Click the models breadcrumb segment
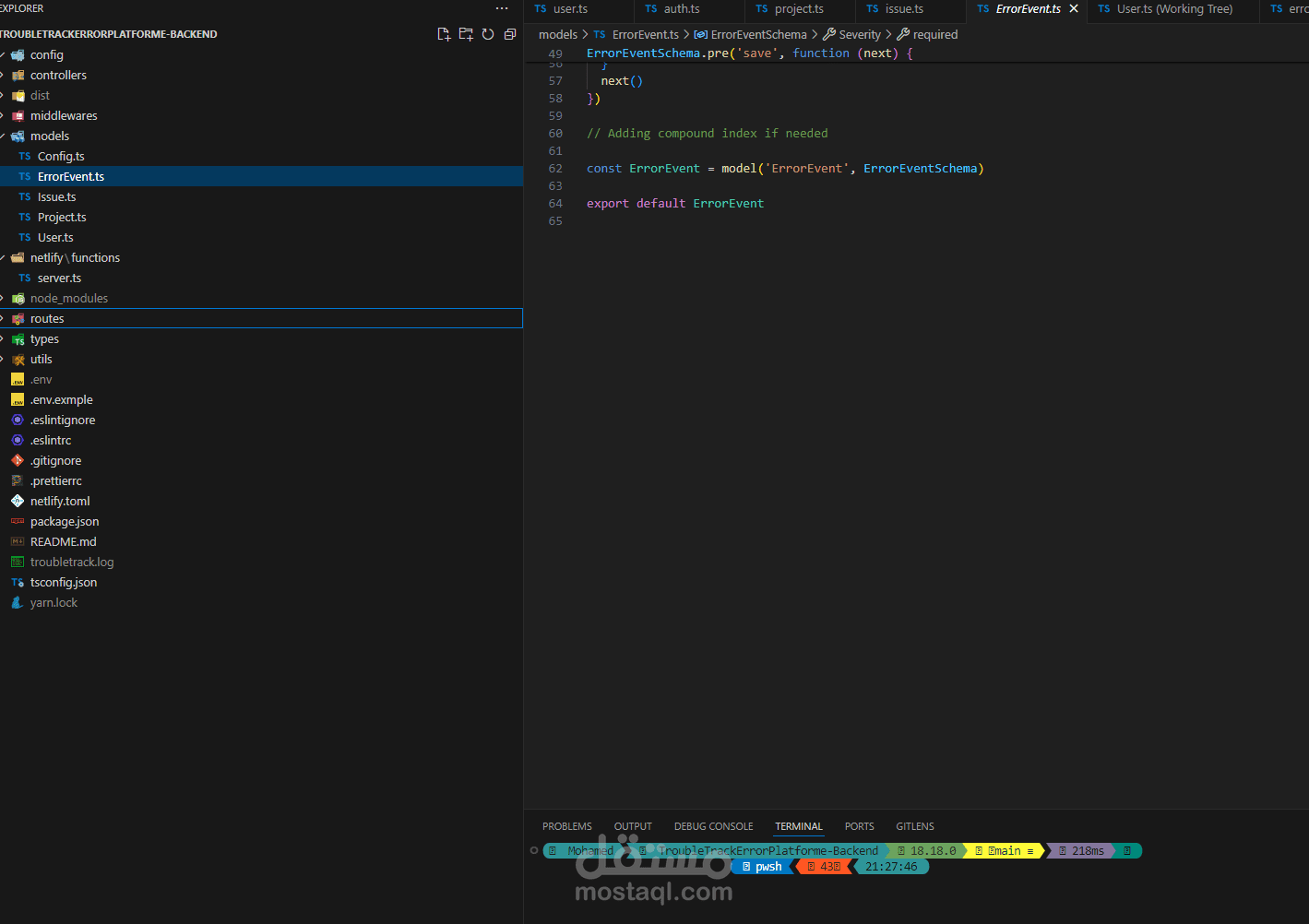Image resolution: width=1309 pixels, height=924 pixels. pyautogui.click(x=558, y=34)
